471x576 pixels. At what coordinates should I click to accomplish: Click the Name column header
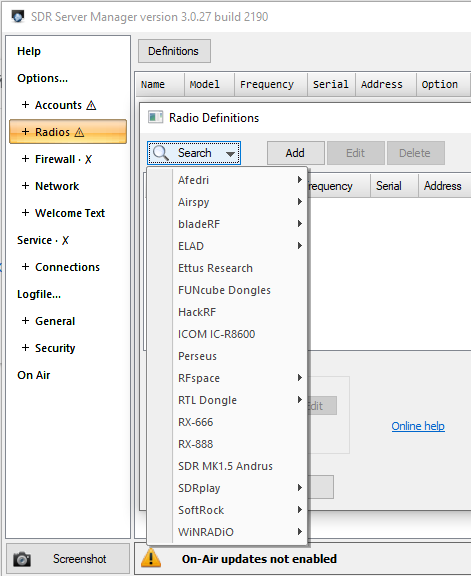160,84
